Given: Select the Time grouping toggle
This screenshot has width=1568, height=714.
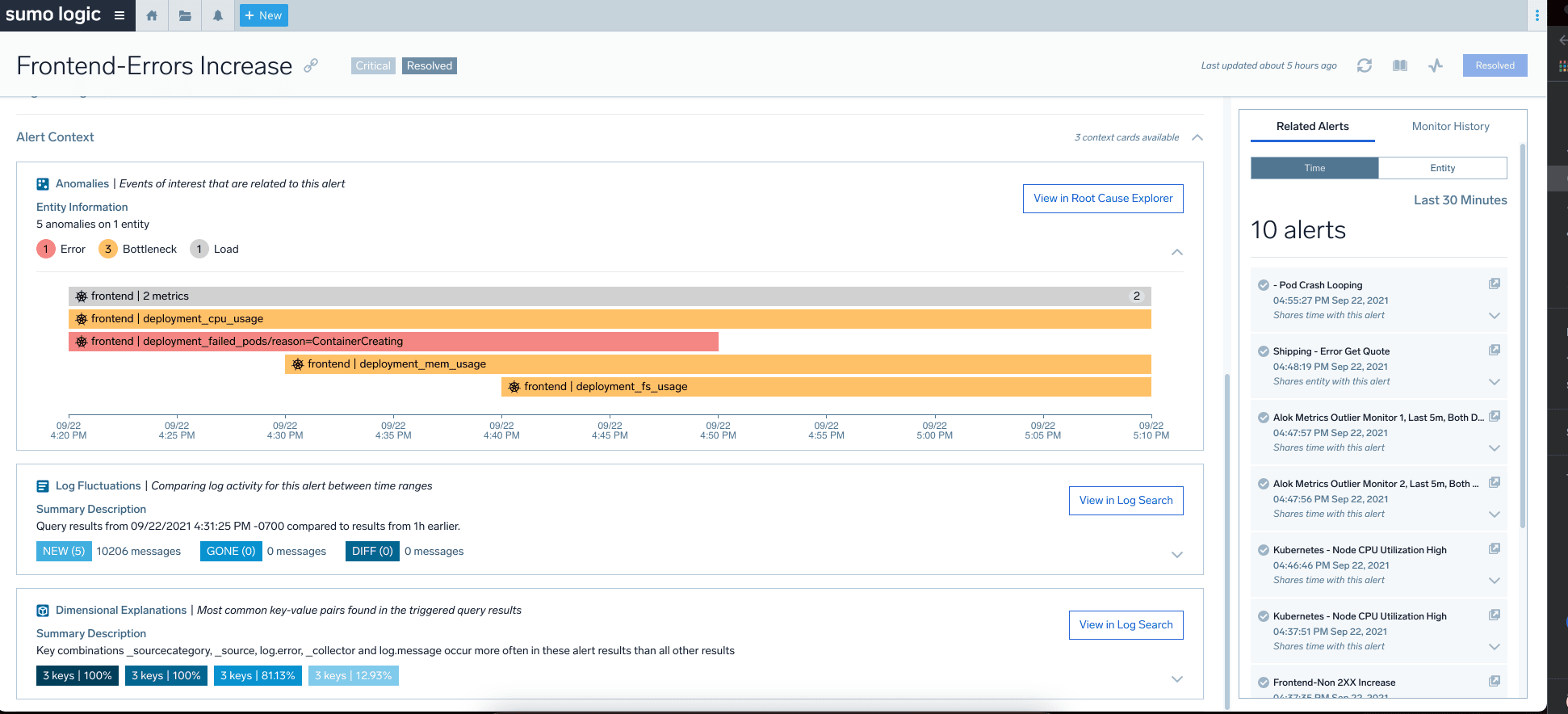Looking at the screenshot, I should (x=1314, y=168).
